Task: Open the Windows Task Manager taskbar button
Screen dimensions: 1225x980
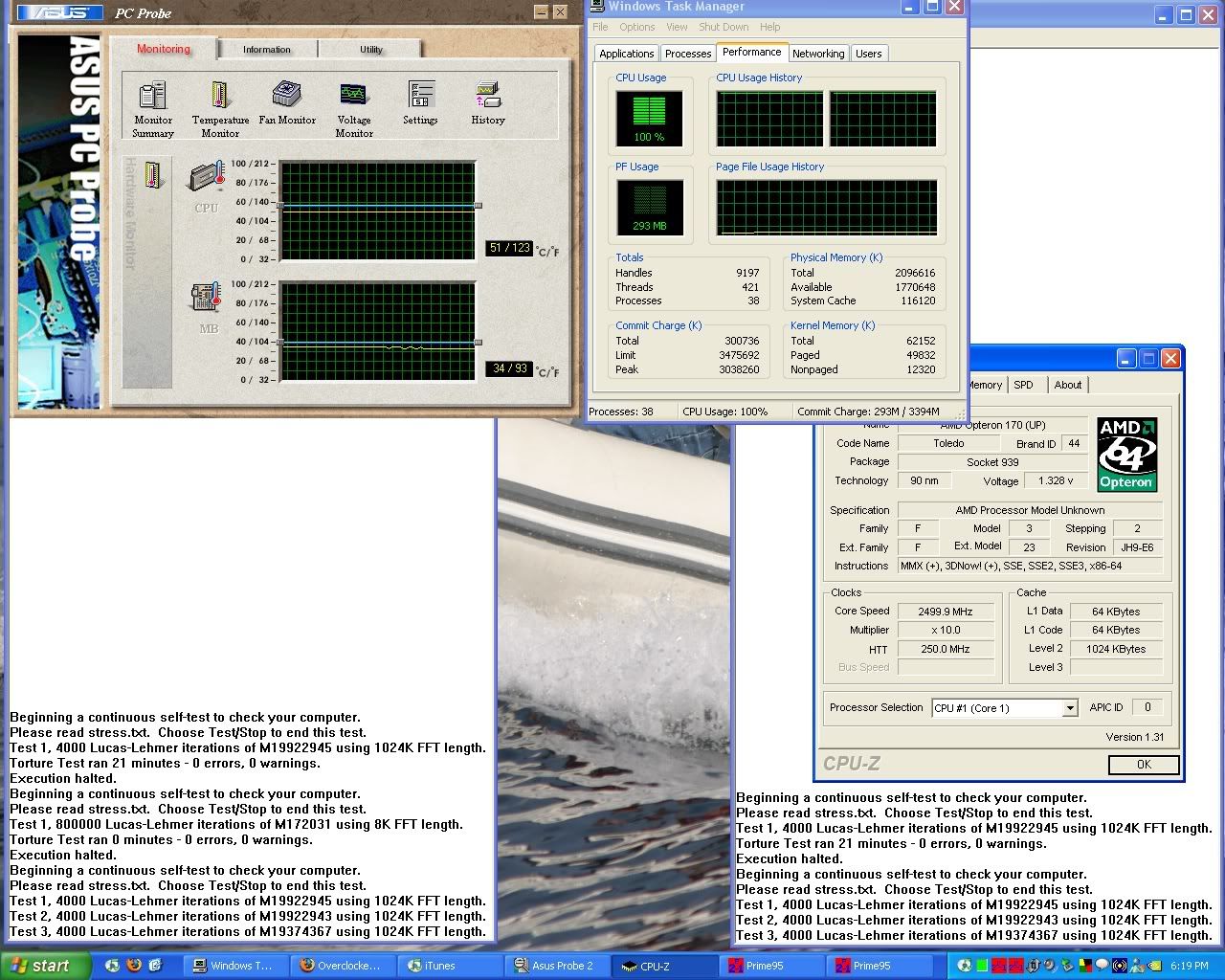Action: coord(235,966)
